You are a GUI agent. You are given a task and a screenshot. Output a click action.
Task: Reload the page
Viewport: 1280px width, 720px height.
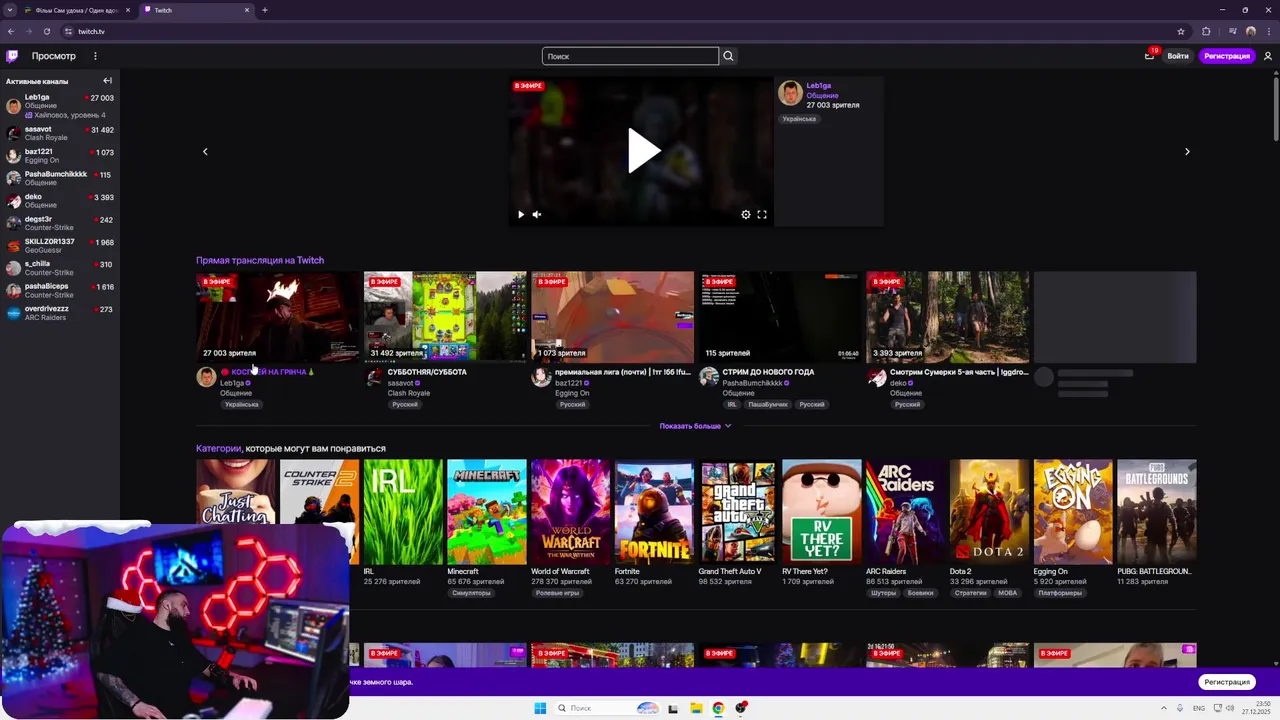click(46, 31)
